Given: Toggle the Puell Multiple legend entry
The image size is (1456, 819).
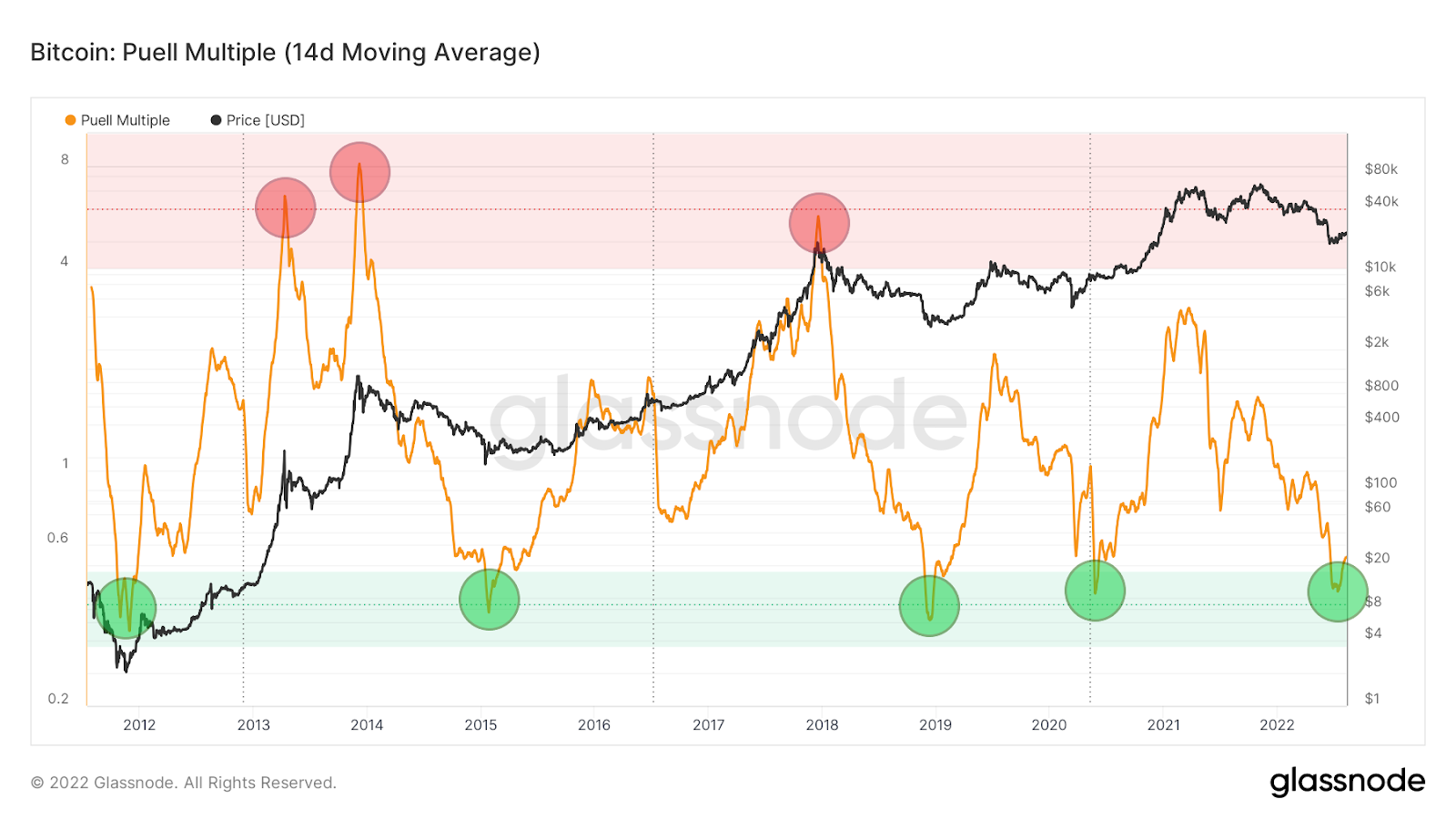Looking at the screenshot, I should [117, 120].
